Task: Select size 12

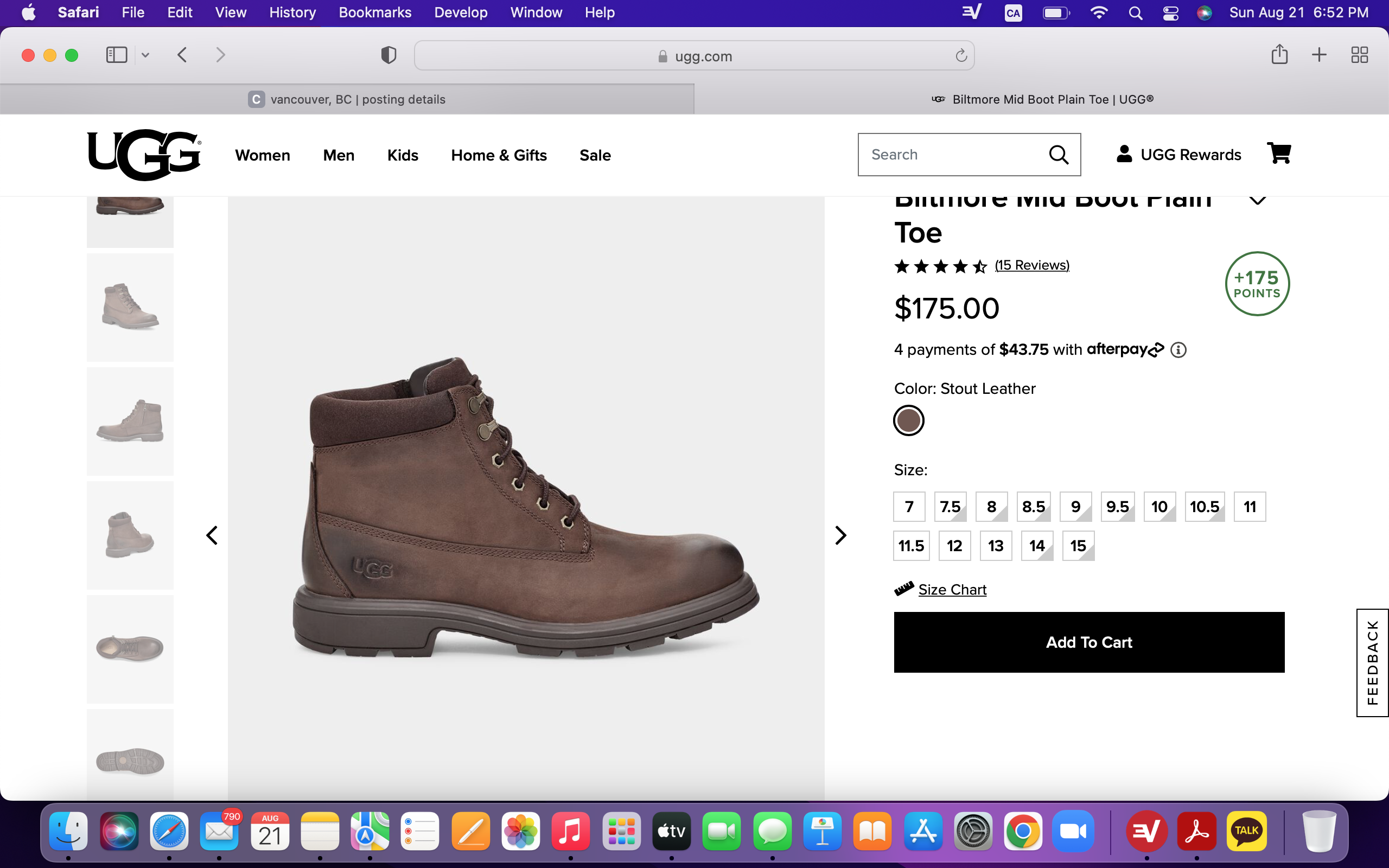Action: [x=954, y=545]
